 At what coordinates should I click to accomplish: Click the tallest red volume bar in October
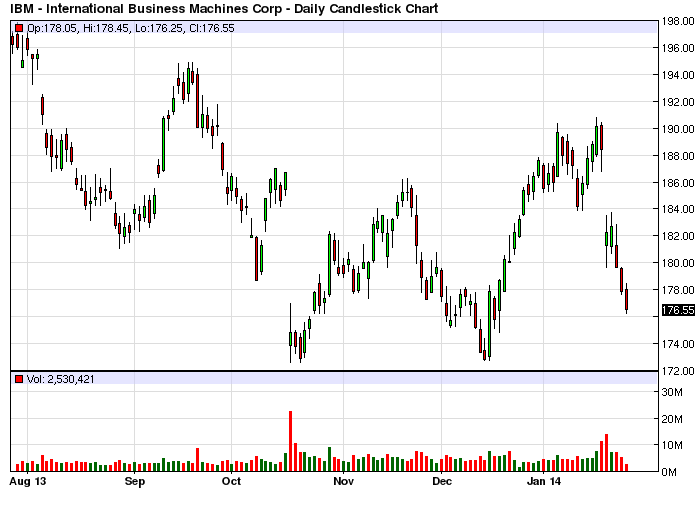click(291, 441)
